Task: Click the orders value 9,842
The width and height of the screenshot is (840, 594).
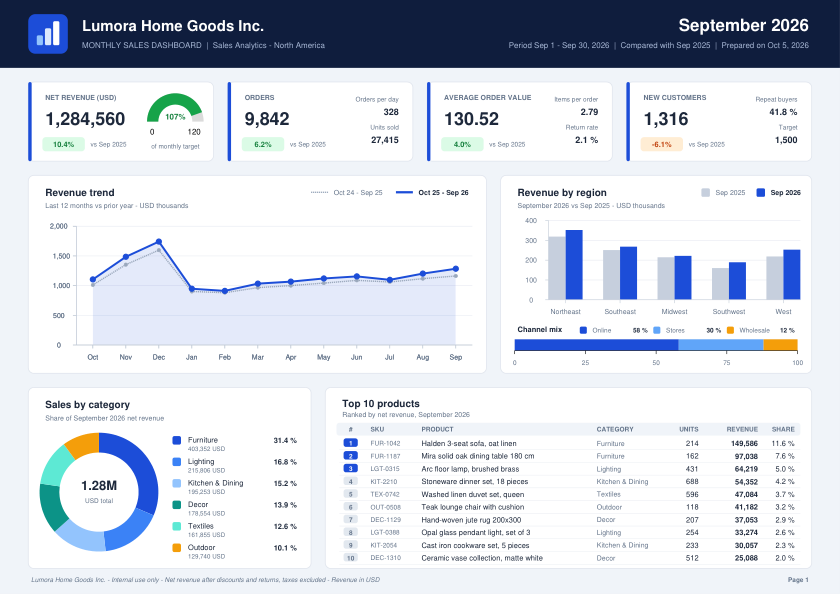Action: pos(267,119)
